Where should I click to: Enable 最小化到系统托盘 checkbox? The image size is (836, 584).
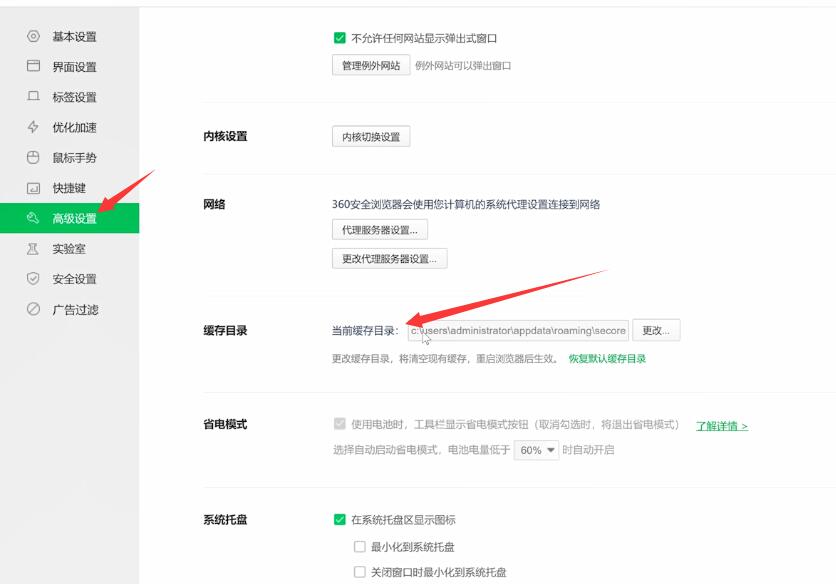coord(360,547)
